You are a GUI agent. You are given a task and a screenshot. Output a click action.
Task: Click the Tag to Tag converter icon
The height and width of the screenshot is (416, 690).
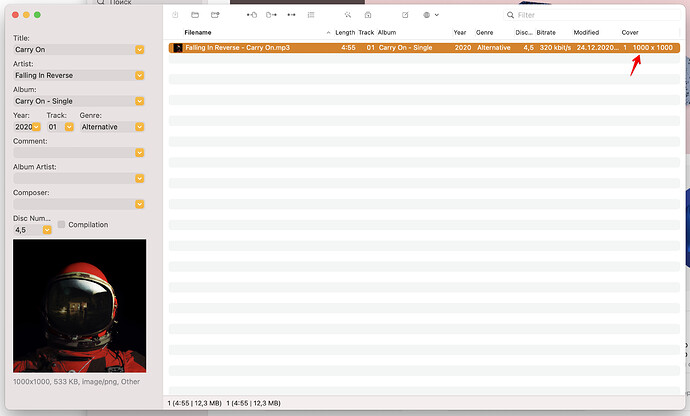pyautogui.click(x=291, y=15)
